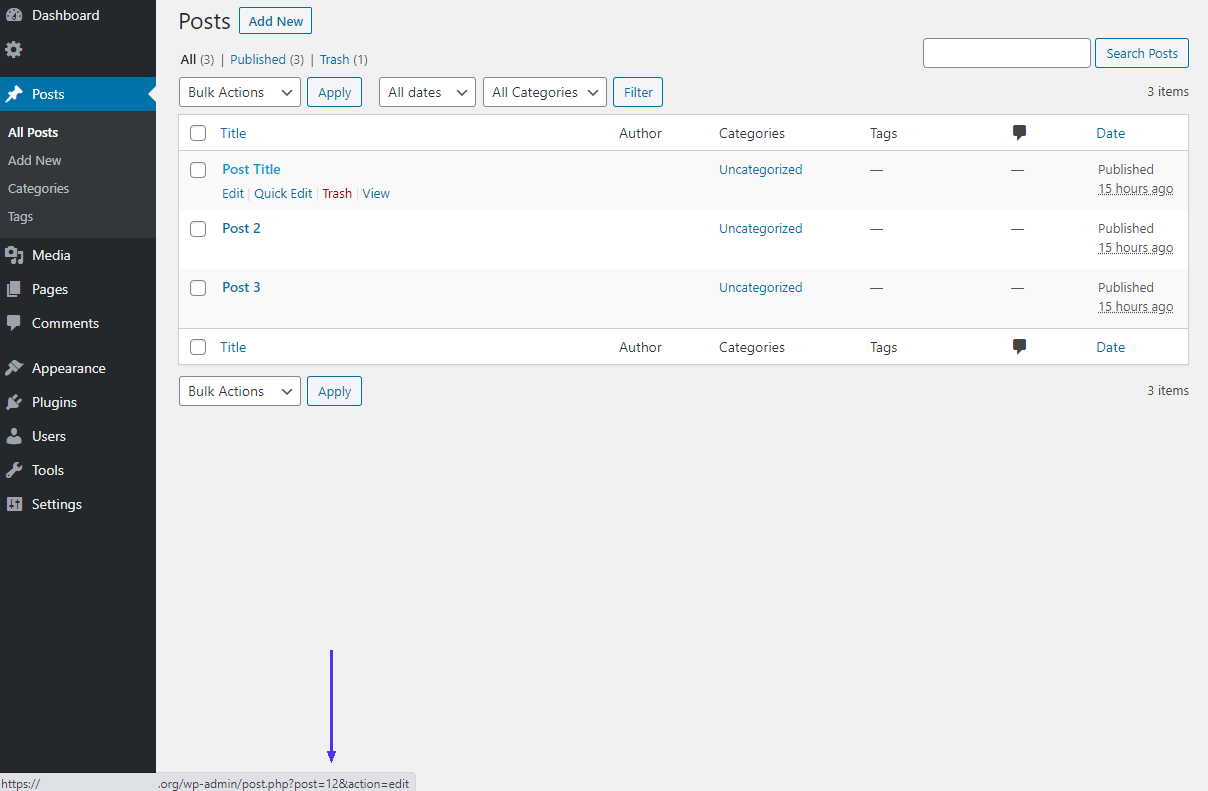Go to Users in the admin menu
Screen dimensions: 1208x791
pos(48,436)
